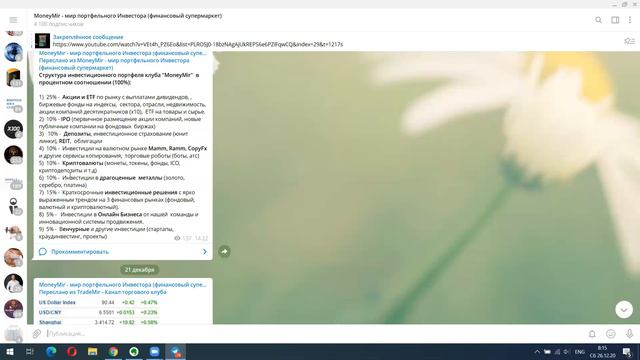Open Task View on taskbar
The width and height of the screenshot is (640, 360).
click(30, 351)
